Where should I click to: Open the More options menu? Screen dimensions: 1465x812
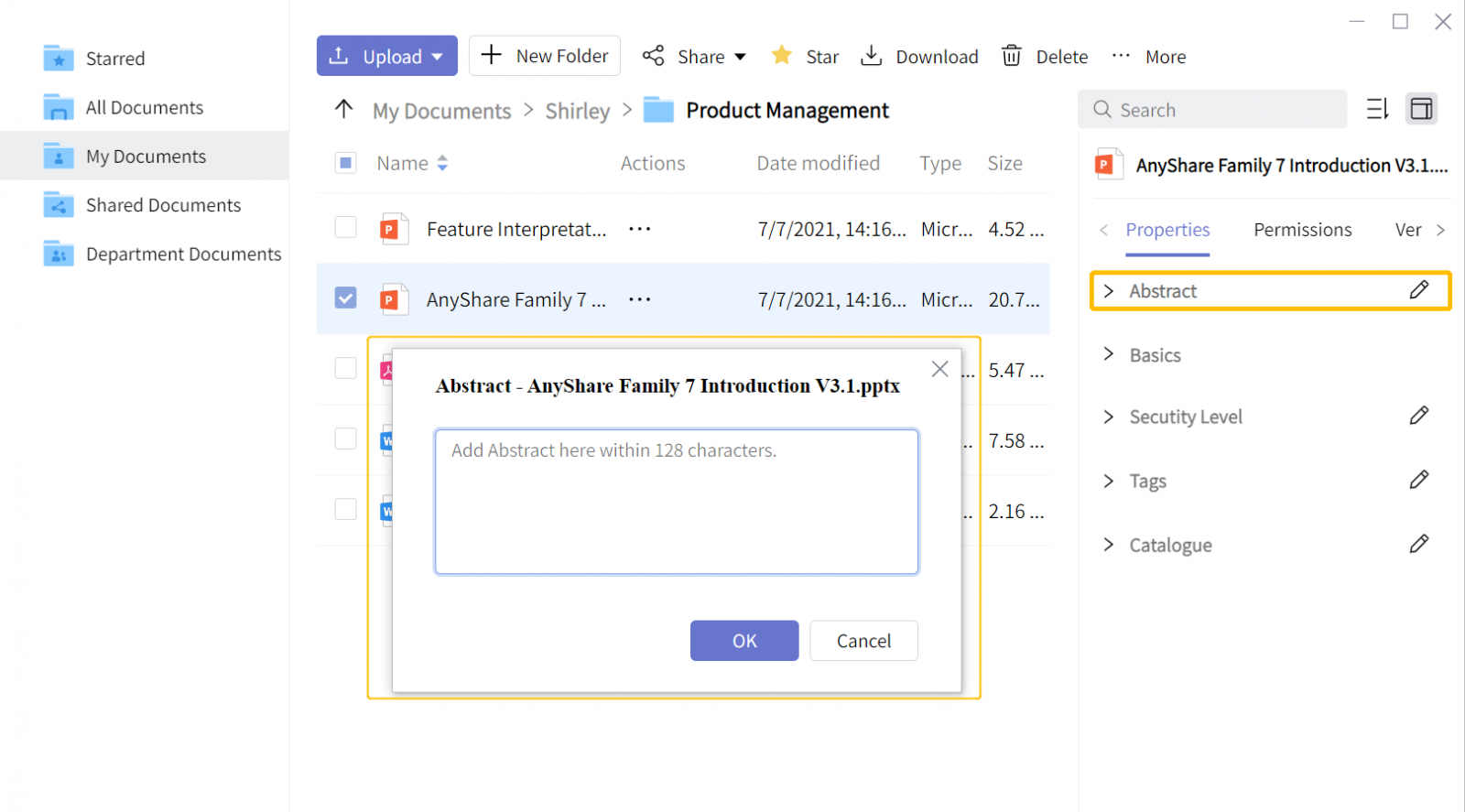pyautogui.click(x=1149, y=57)
